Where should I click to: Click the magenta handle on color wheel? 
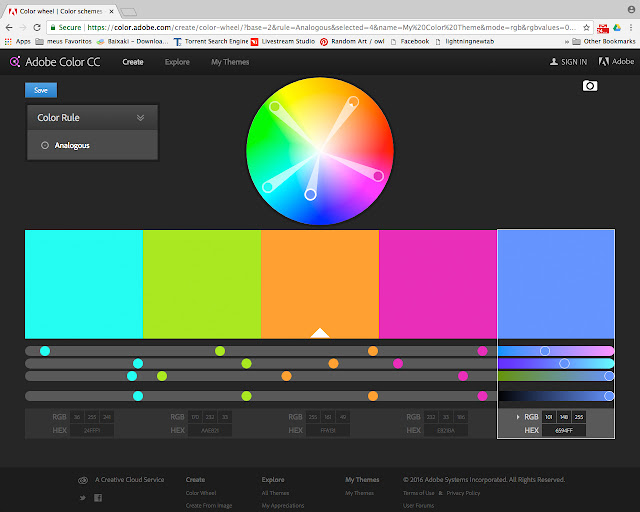378,176
